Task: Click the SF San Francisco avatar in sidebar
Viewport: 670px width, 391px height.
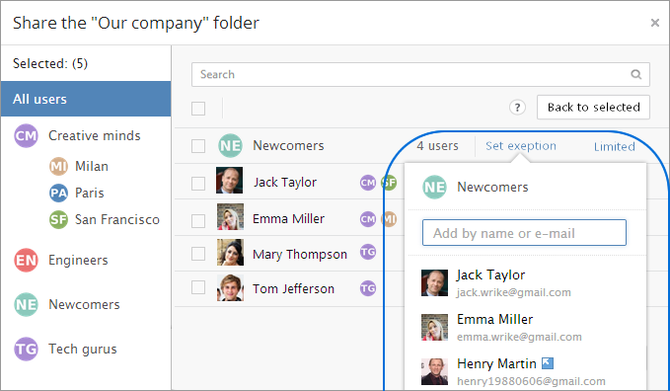Action: tap(59, 220)
